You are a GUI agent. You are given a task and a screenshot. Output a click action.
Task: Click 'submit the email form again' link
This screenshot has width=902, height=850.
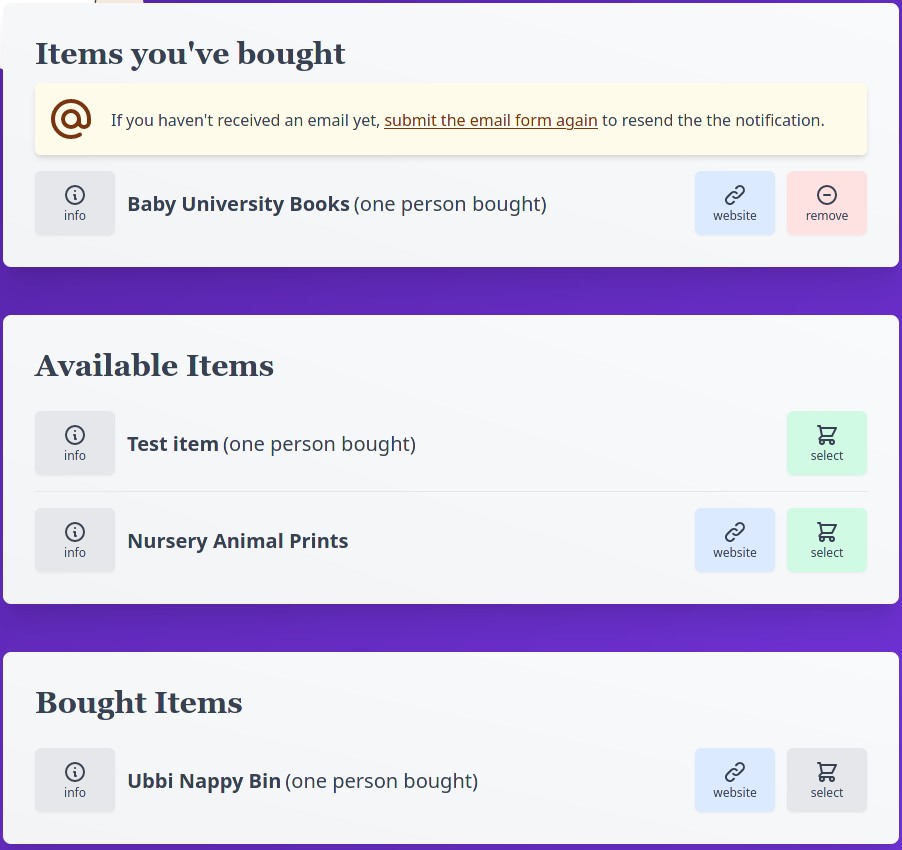[491, 120]
